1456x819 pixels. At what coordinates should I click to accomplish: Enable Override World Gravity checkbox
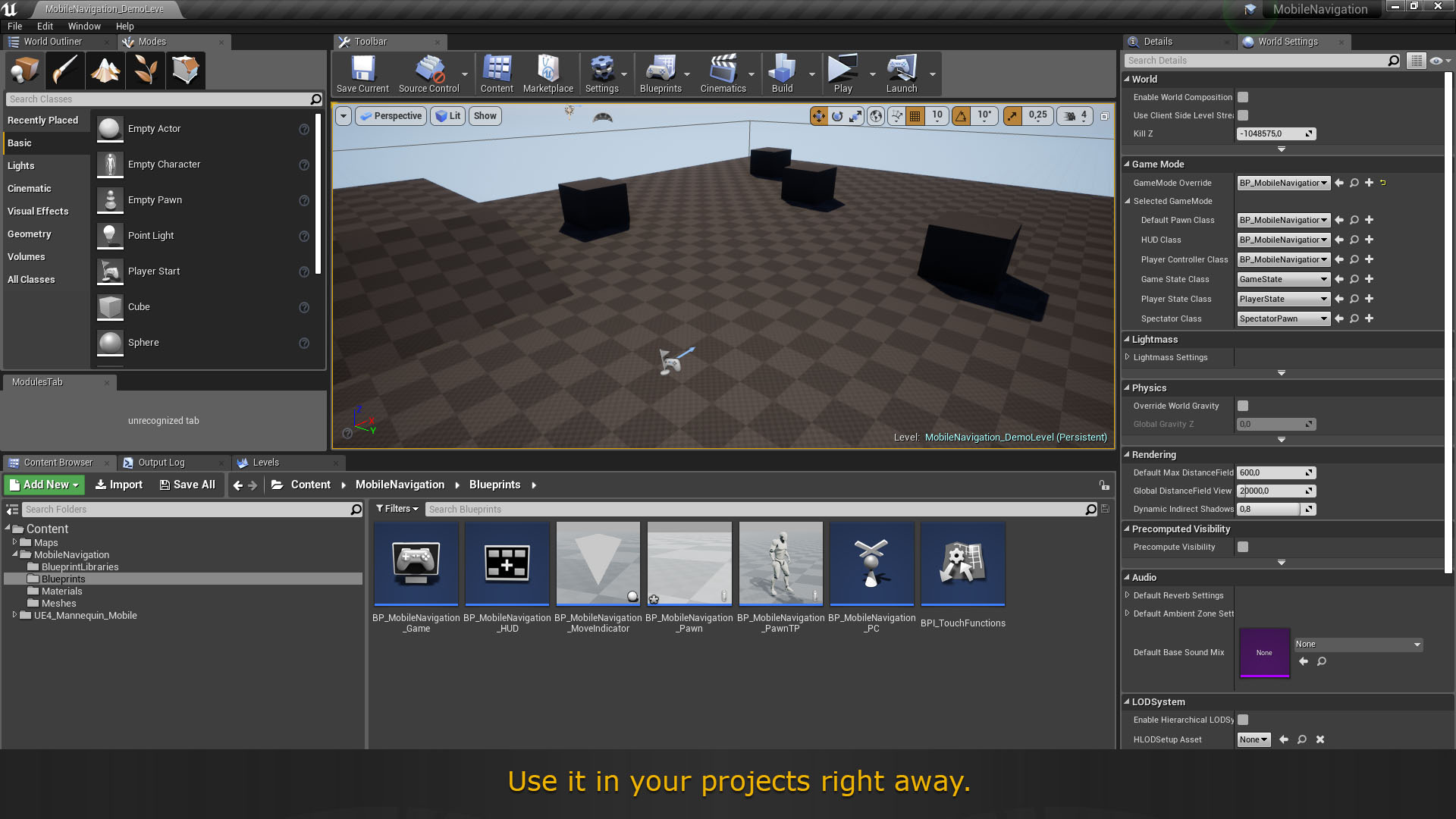point(1243,405)
